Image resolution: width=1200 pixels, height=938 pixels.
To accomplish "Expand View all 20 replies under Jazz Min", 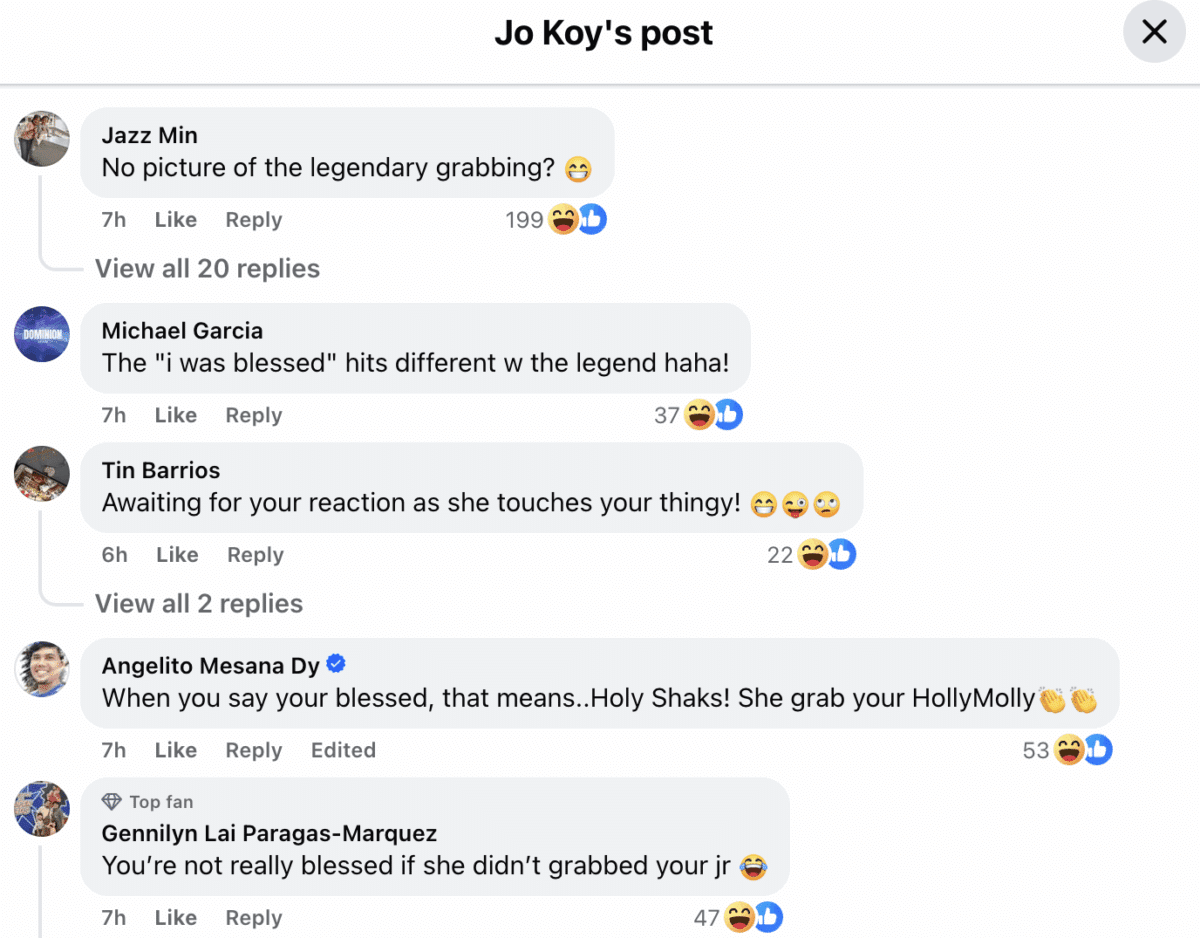I will (x=207, y=268).
